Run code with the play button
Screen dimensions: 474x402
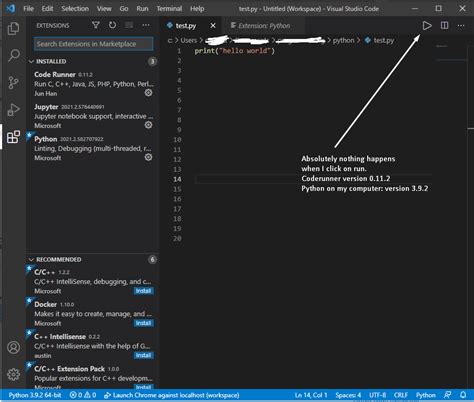[x=427, y=26]
